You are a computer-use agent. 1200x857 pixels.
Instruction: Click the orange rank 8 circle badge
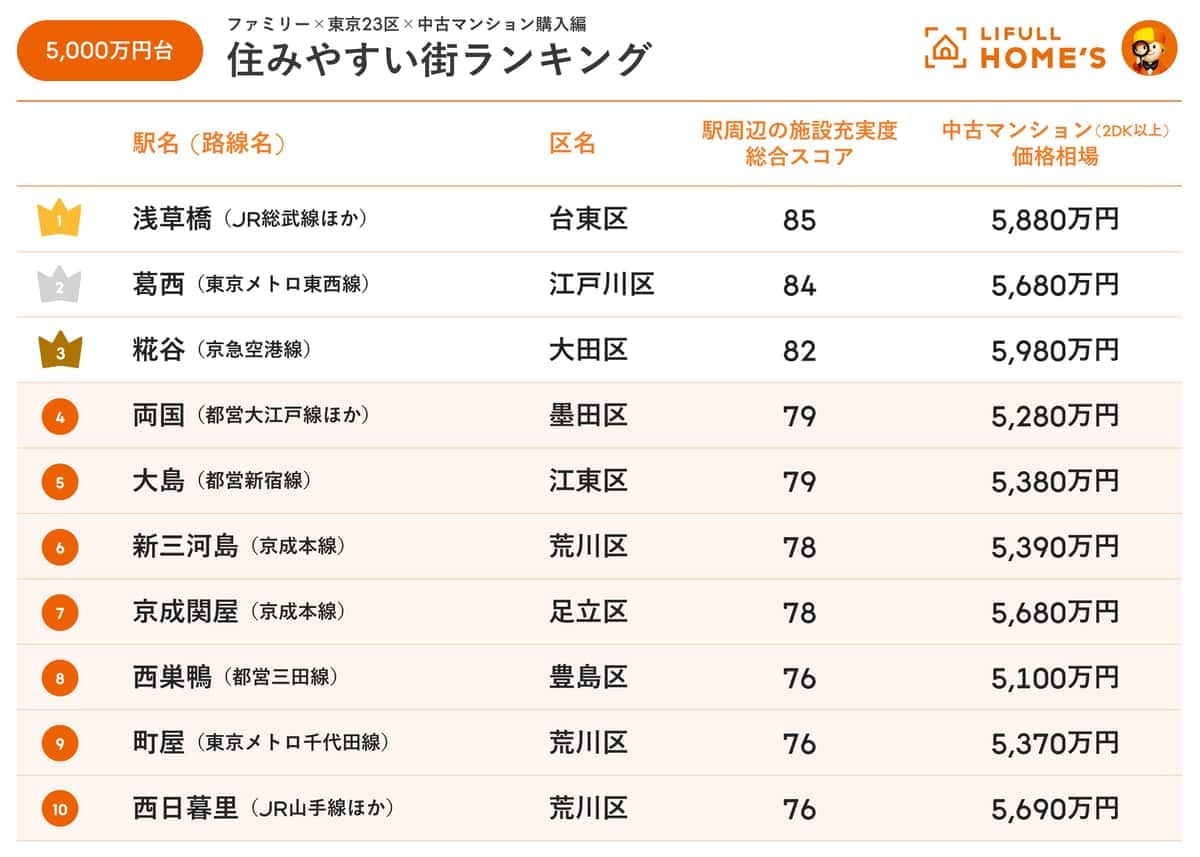(60, 679)
